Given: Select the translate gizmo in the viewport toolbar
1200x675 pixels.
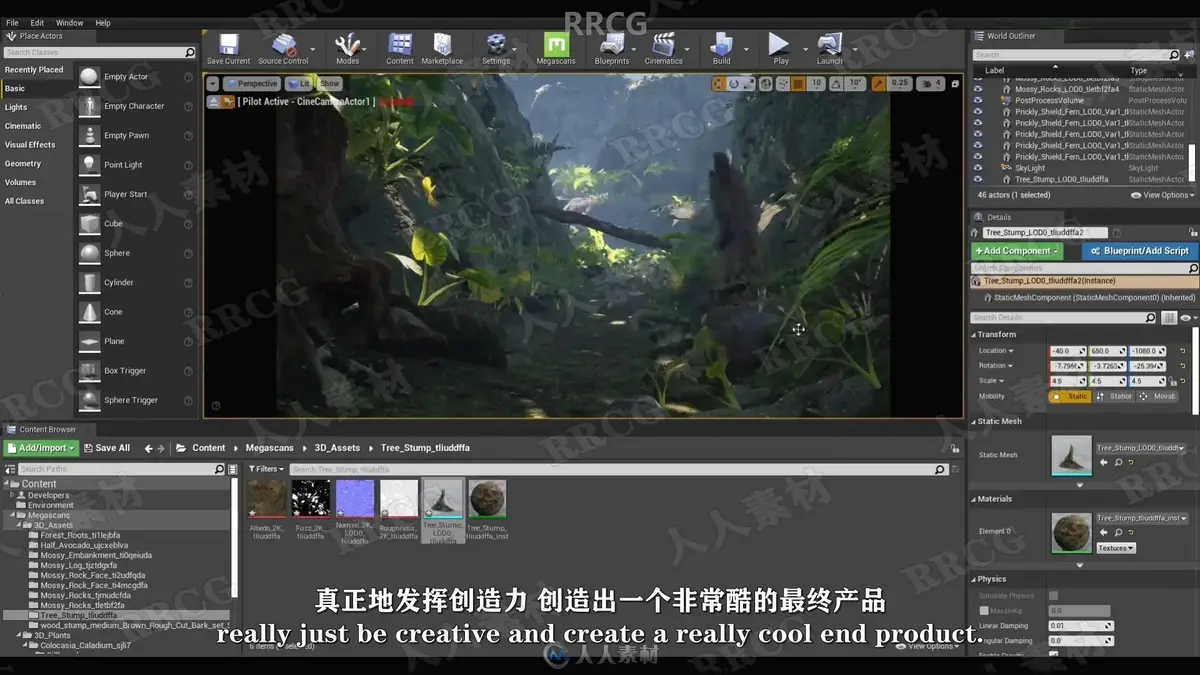Looking at the screenshot, I should [718, 84].
